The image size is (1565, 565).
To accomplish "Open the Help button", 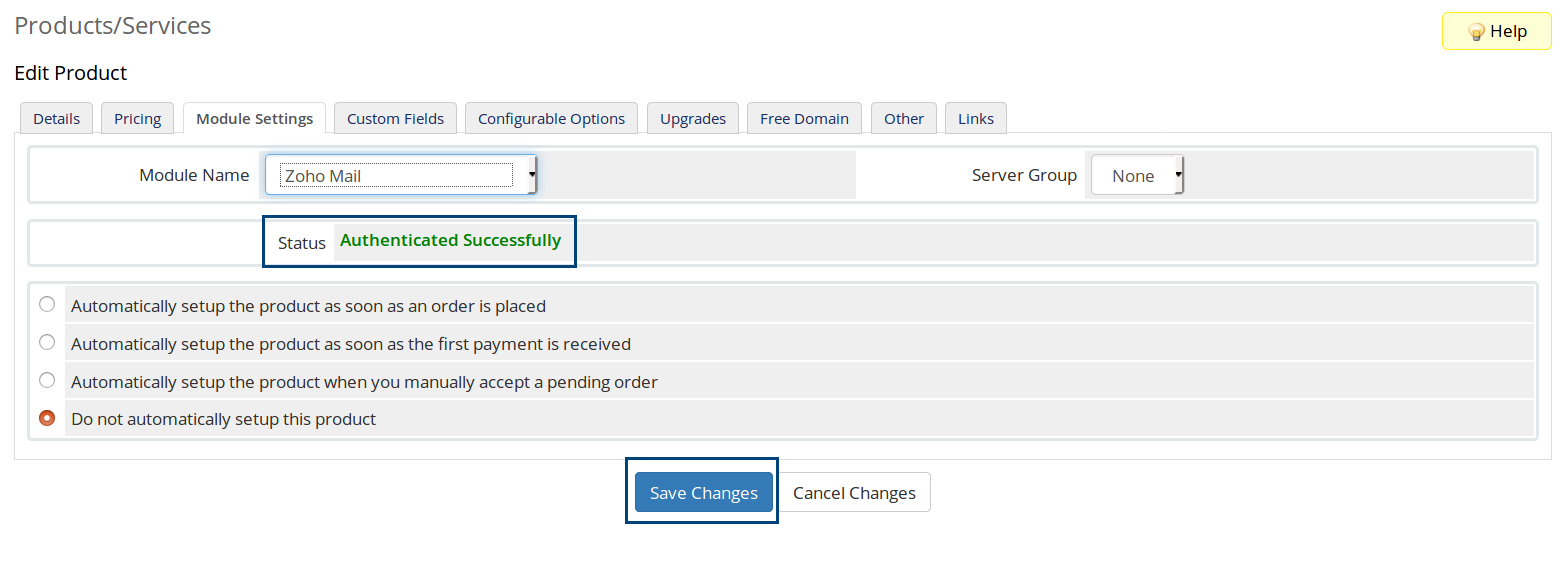I will [x=1496, y=31].
